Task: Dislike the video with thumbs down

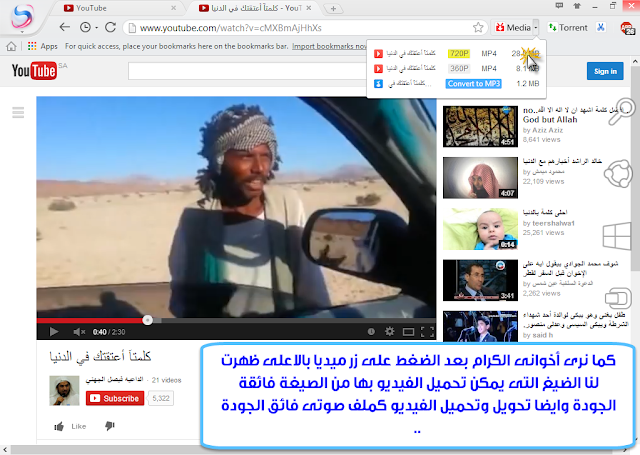Action: (x=110, y=426)
